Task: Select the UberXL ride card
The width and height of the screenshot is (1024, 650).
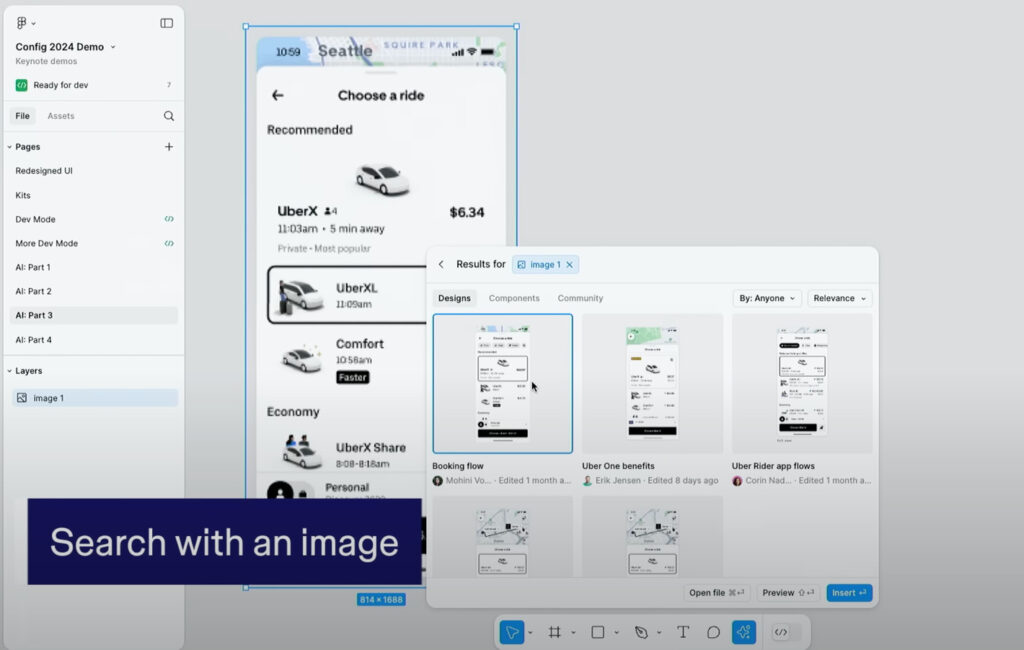Action: click(347, 295)
